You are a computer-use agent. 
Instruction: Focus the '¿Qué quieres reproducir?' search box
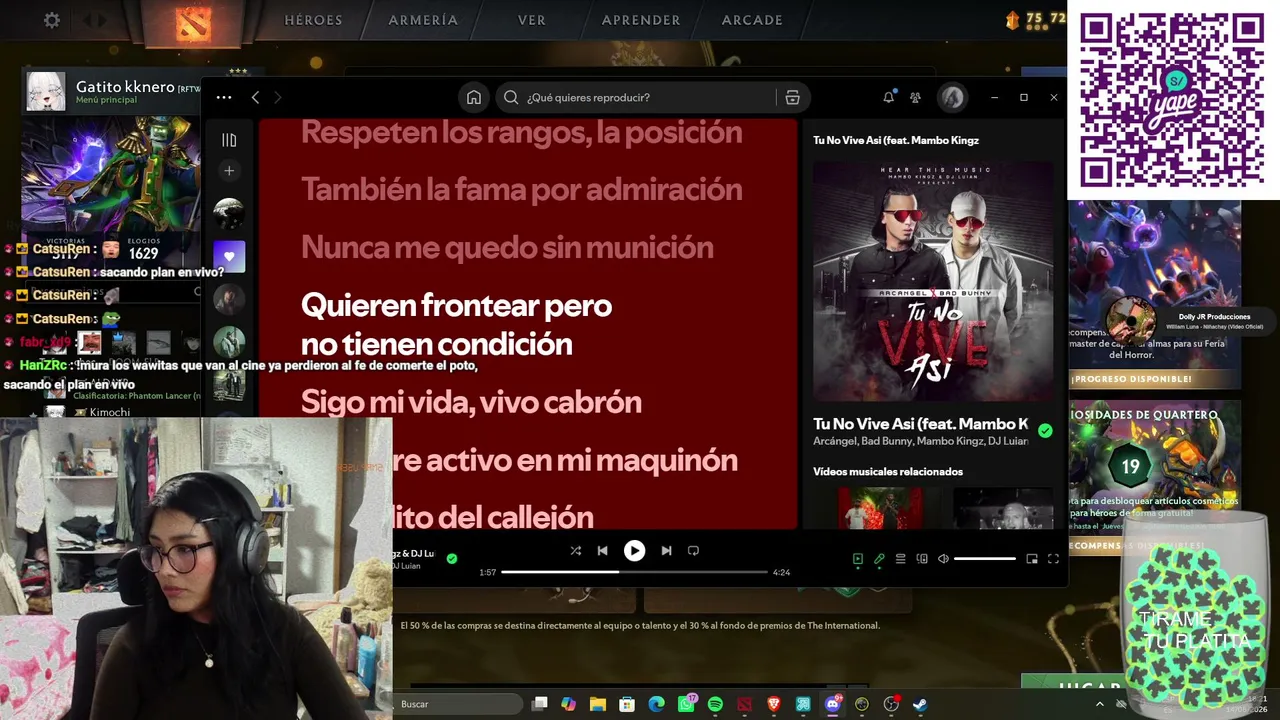(640, 97)
